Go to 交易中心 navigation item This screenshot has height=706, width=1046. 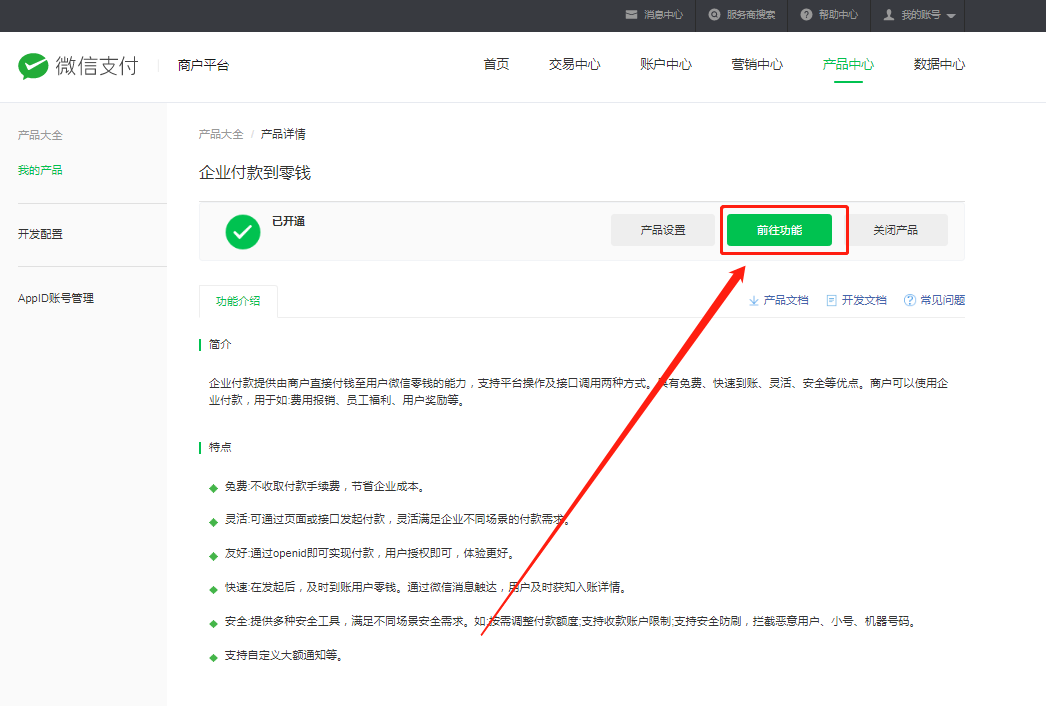point(574,65)
